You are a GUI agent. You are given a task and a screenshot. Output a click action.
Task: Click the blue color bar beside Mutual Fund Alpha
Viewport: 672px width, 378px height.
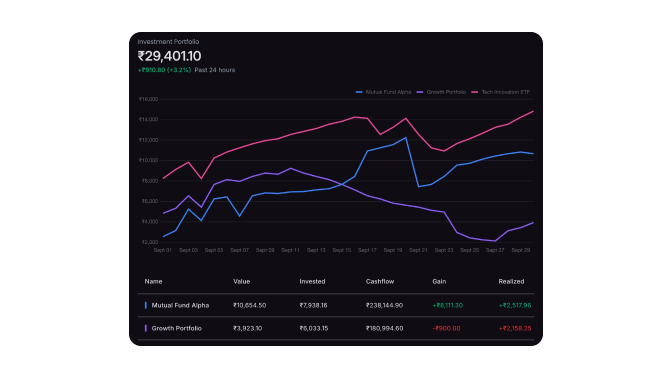[146, 306]
